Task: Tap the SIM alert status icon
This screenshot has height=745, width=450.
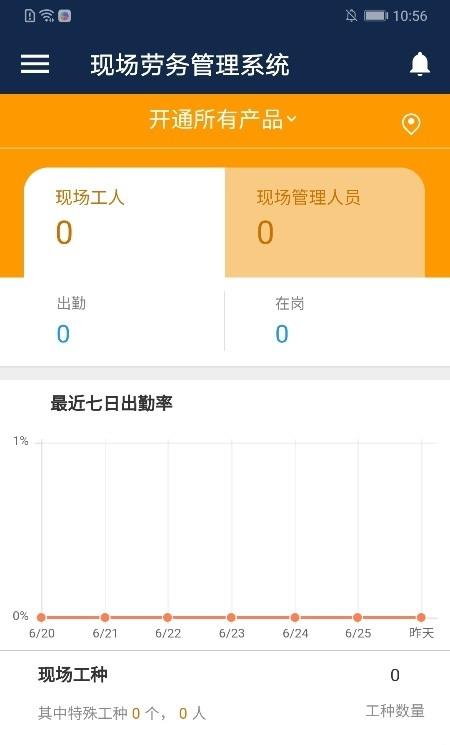Action: pos(29,16)
